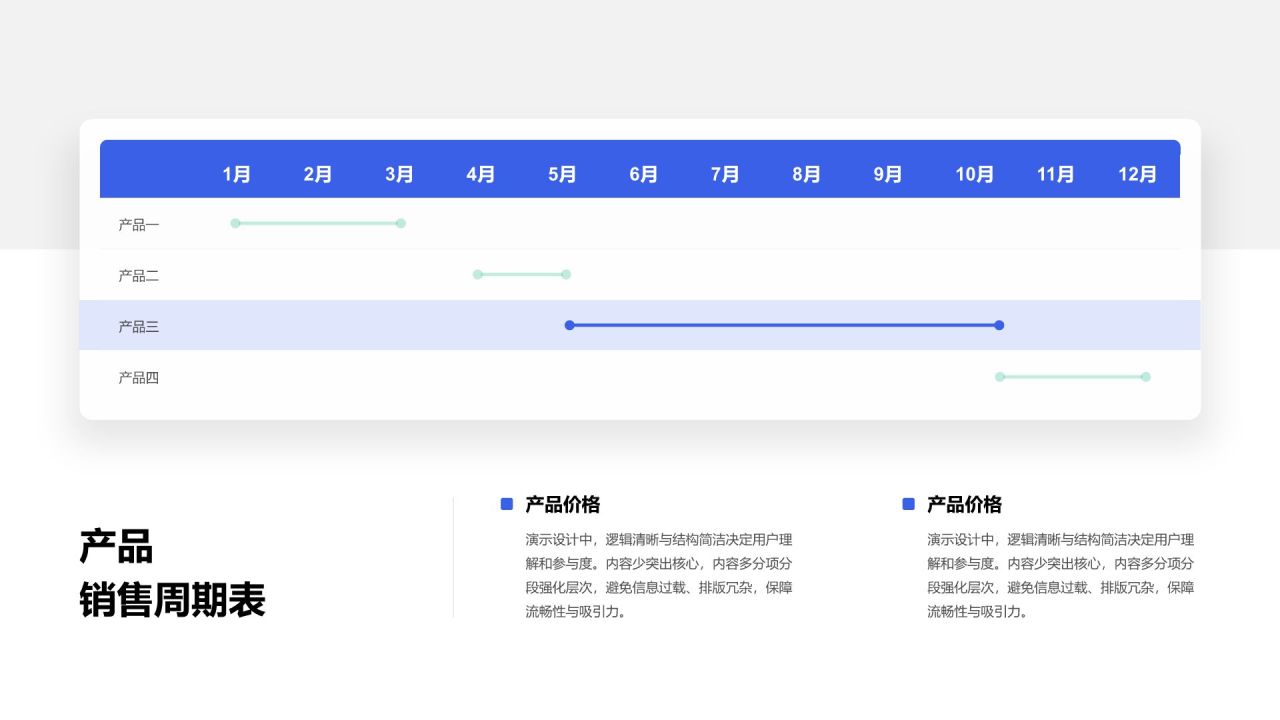Click the 产品四 row label
The height and width of the screenshot is (720, 1280).
click(137, 377)
